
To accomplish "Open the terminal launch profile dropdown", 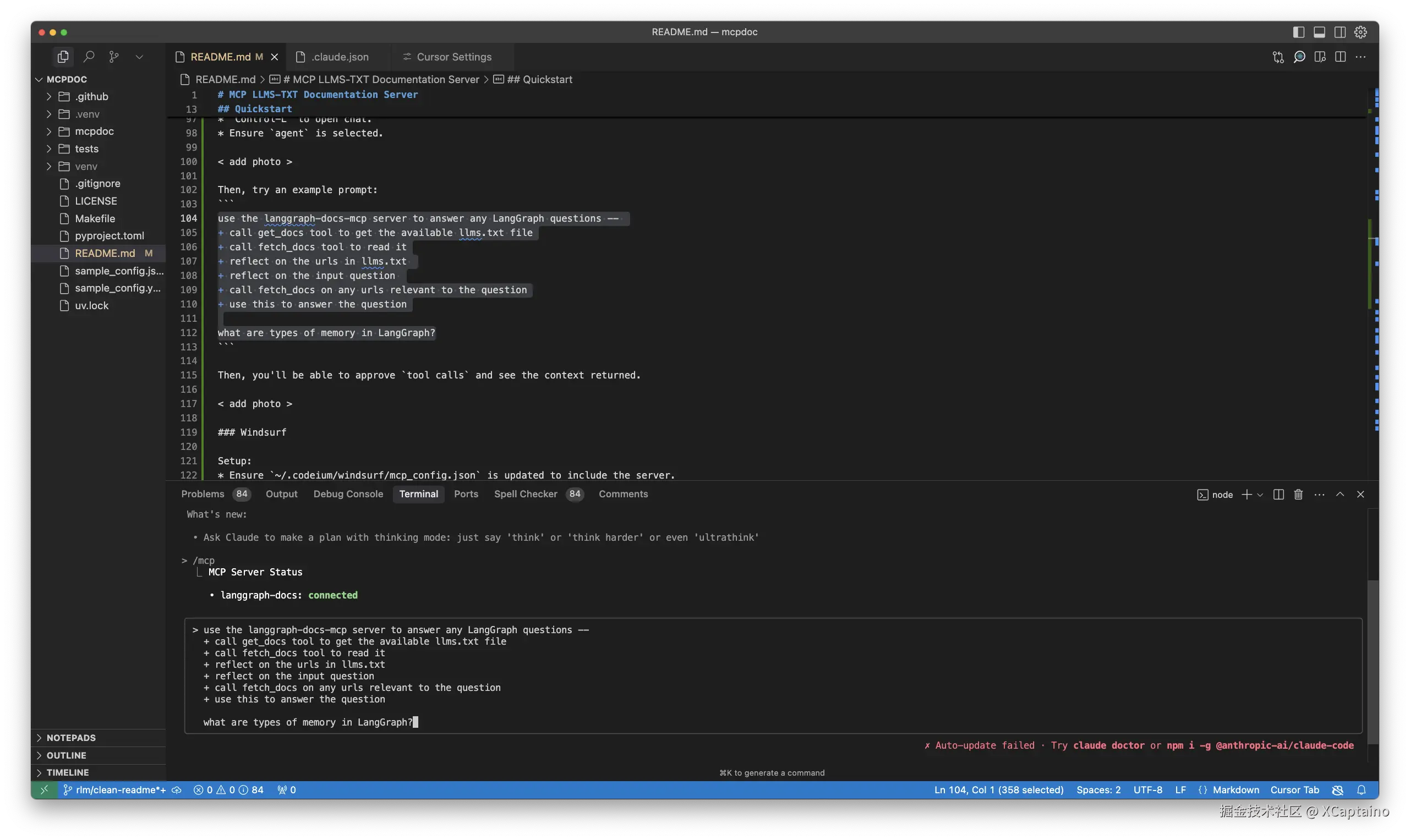I will point(1260,495).
